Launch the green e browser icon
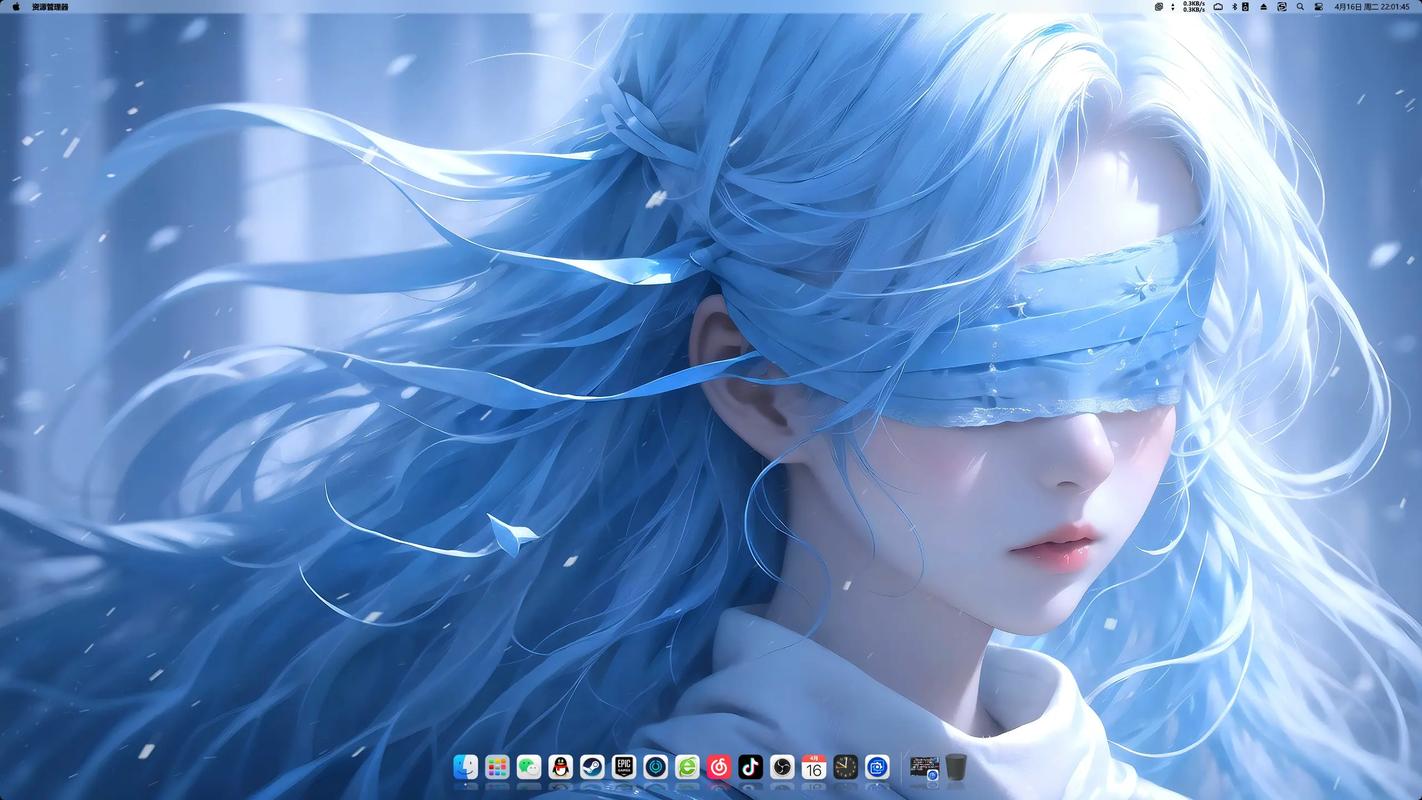Viewport: 1422px width, 800px height. coord(687,767)
